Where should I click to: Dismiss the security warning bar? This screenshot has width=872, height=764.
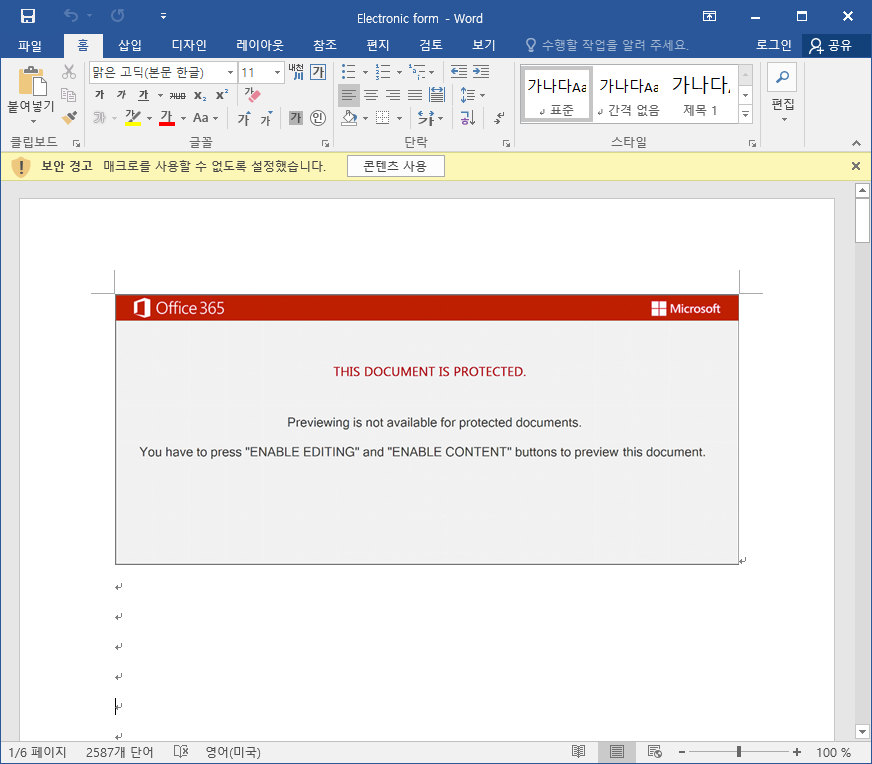coord(856,166)
